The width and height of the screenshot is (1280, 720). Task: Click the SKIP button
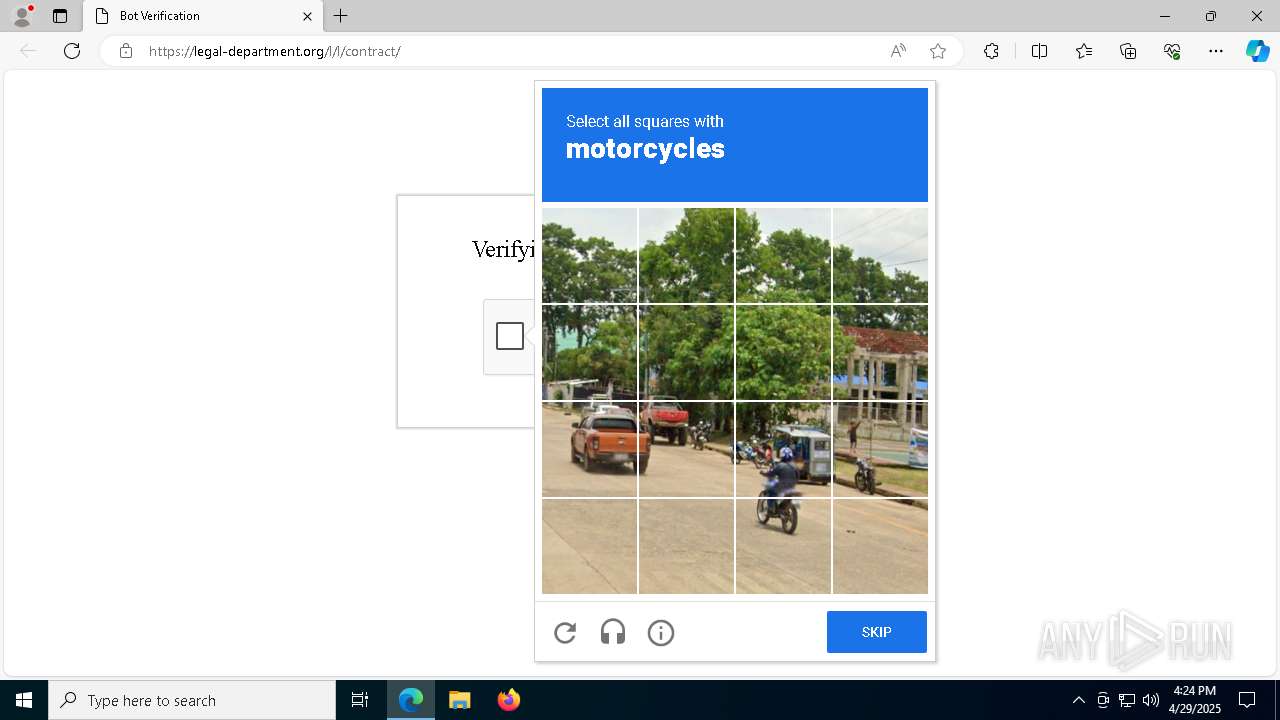877,632
